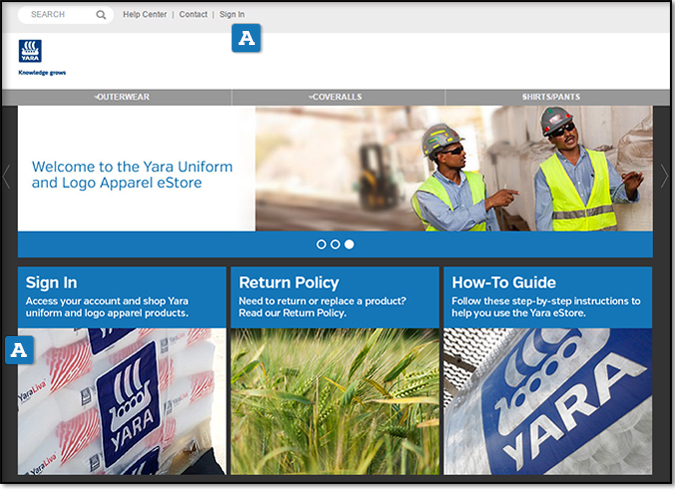
Task: Open the Contact link in top bar
Action: pyautogui.click(x=193, y=15)
